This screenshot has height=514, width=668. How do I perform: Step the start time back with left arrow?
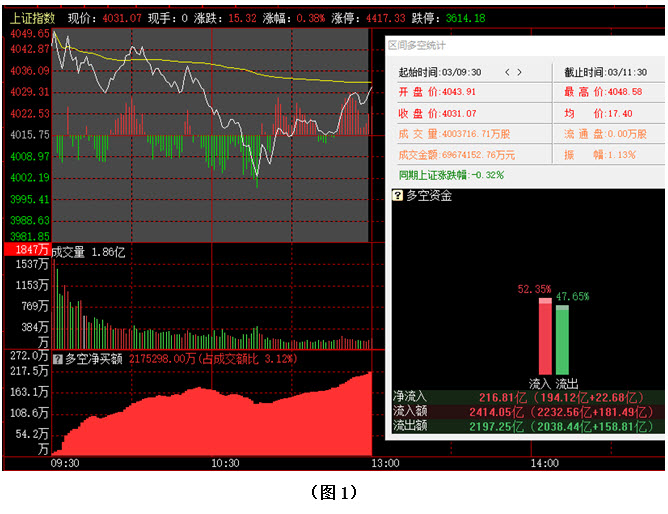click(507, 72)
